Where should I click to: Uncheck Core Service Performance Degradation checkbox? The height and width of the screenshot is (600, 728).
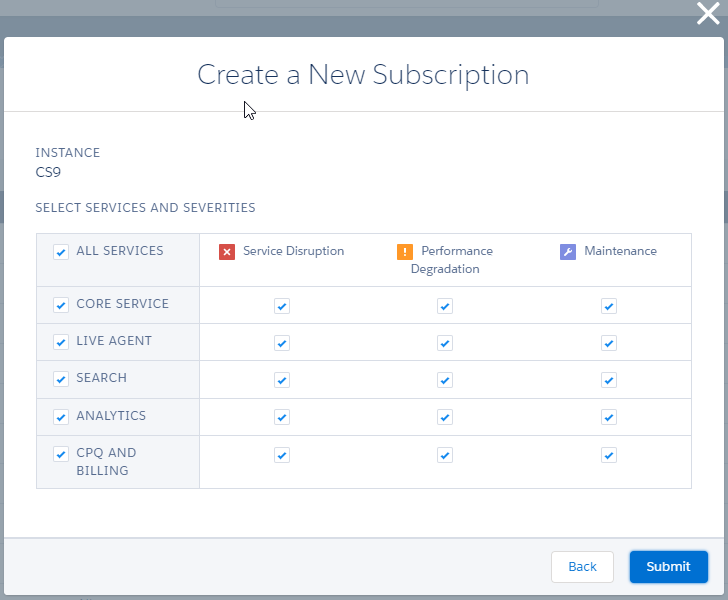coord(445,306)
